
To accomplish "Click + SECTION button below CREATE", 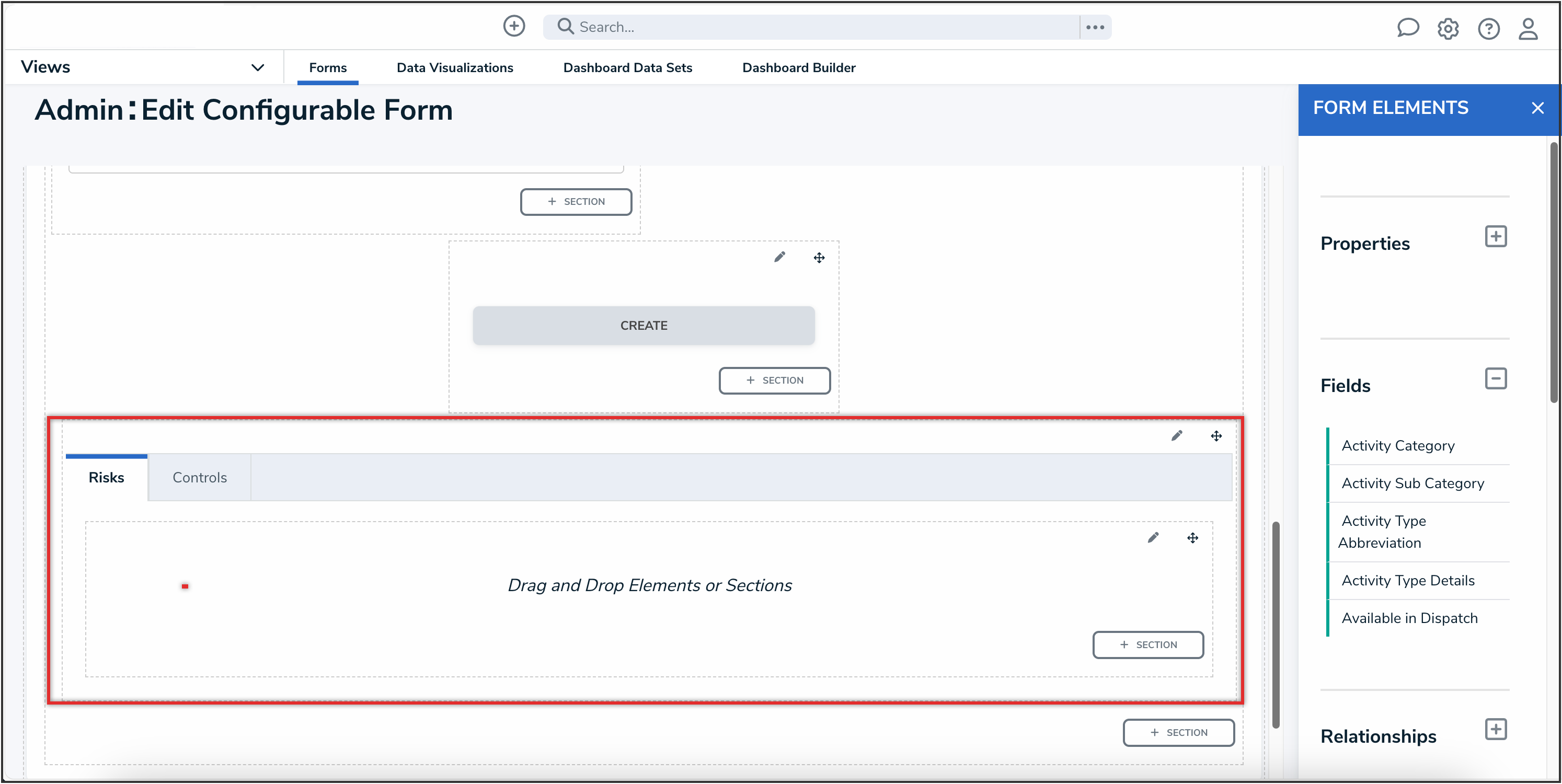I will pos(774,380).
